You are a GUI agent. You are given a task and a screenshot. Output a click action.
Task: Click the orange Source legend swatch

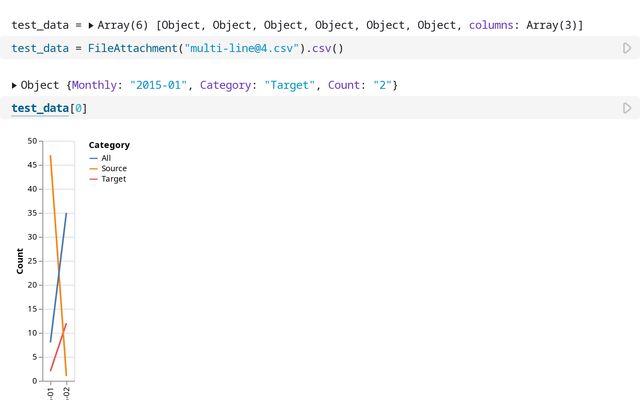(x=94, y=169)
